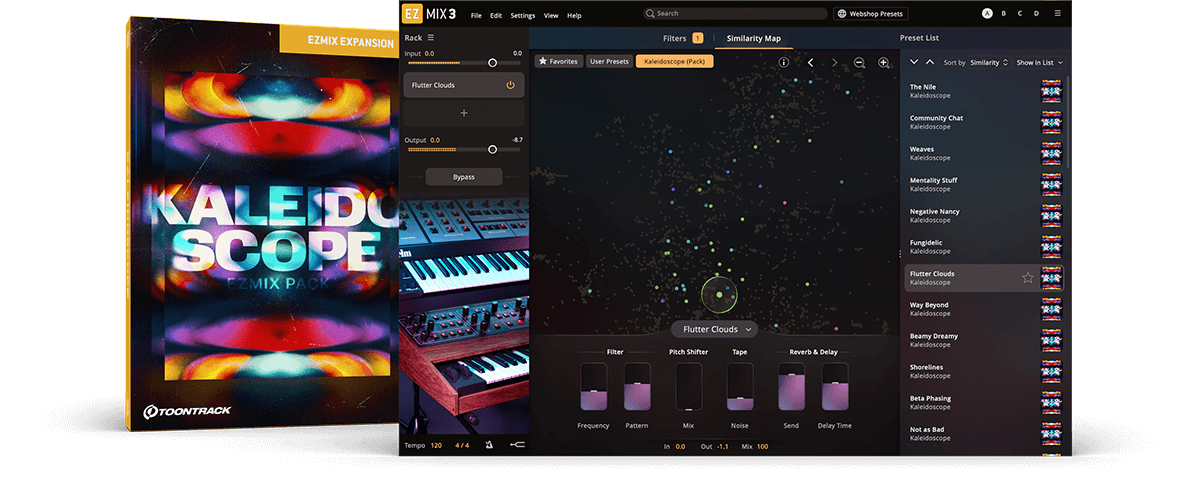Open the File menu
Image resolution: width=1200 pixels, height=488 pixels.
(x=476, y=15)
